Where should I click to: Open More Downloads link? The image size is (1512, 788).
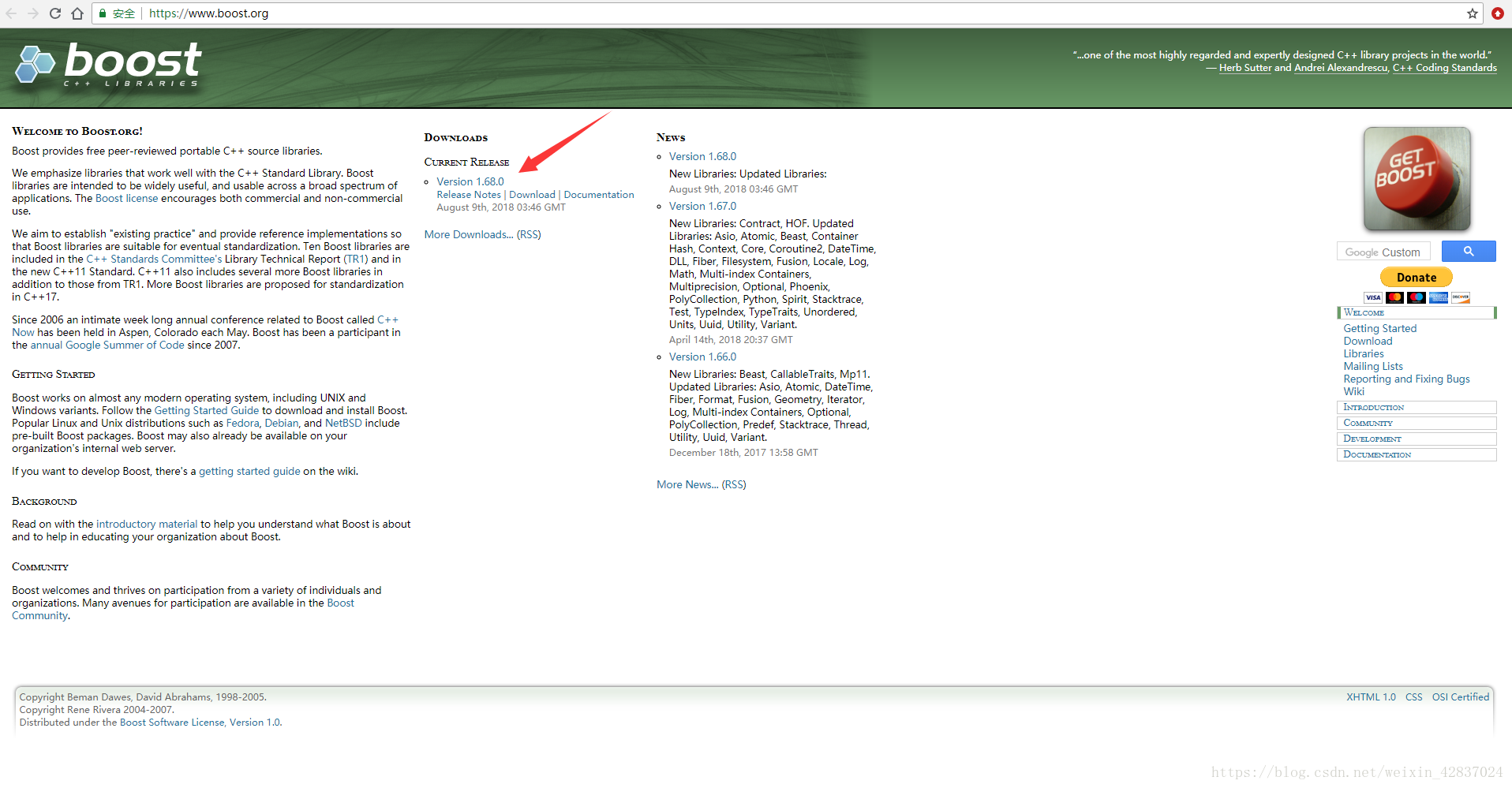(x=469, y=234)
